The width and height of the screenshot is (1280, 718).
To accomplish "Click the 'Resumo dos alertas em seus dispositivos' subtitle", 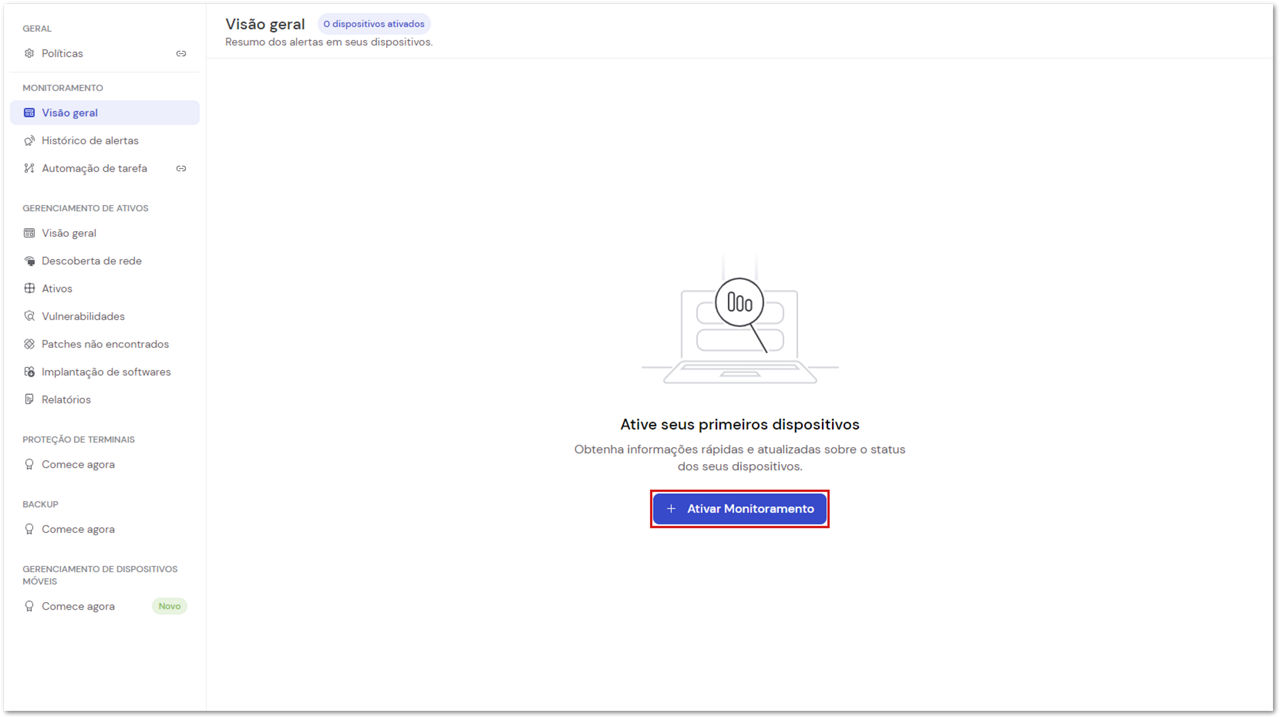I will [329, 43].
